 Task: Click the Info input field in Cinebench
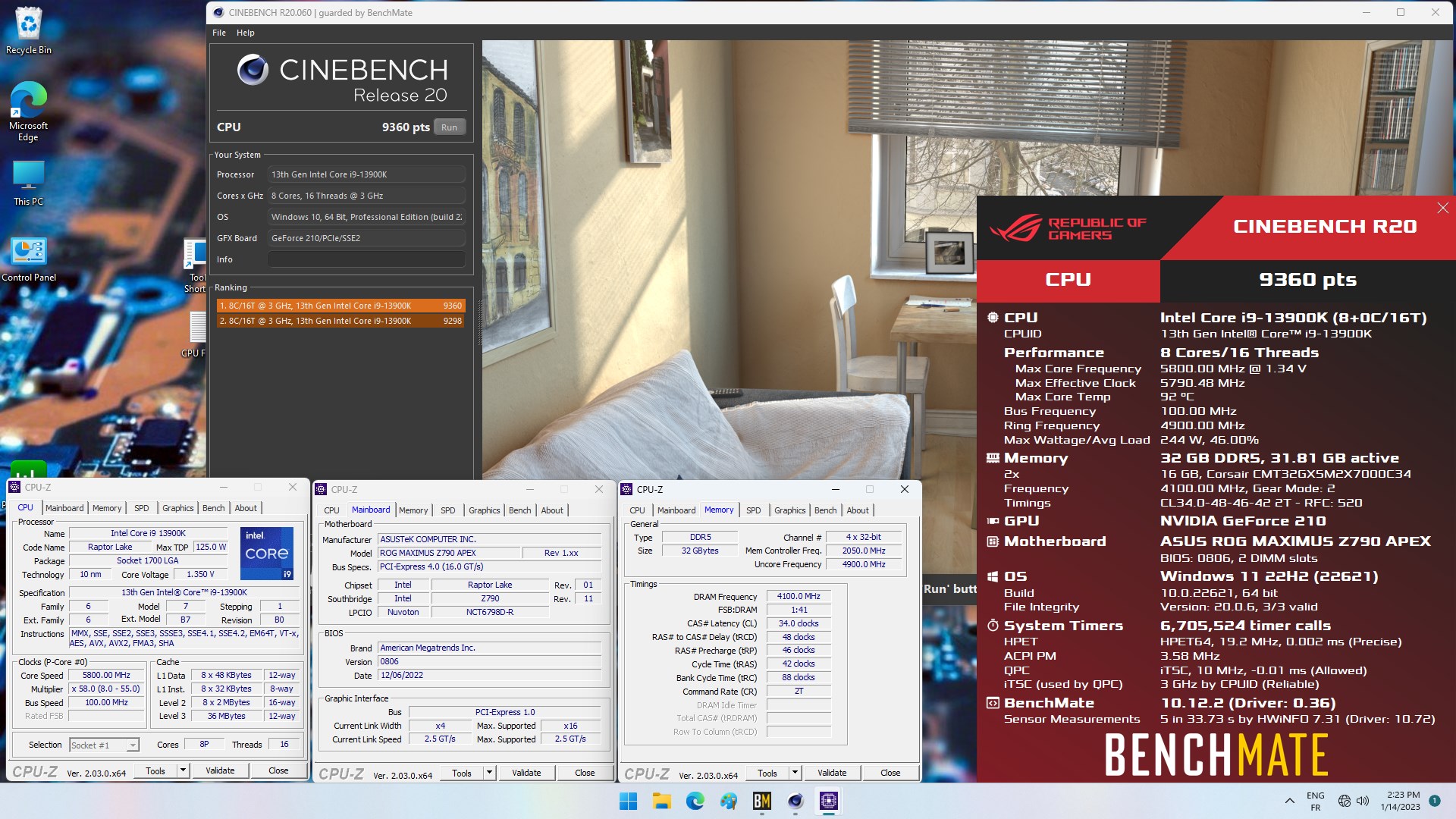366,259
